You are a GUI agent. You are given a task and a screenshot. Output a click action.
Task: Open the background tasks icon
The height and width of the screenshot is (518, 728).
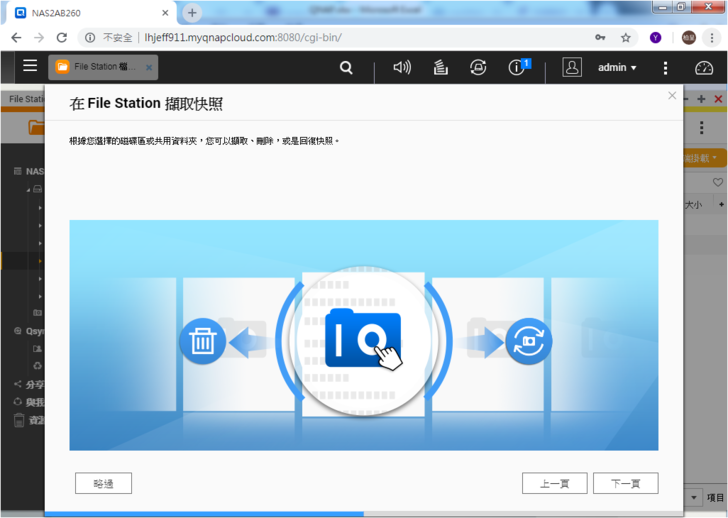tap(440, 68)
